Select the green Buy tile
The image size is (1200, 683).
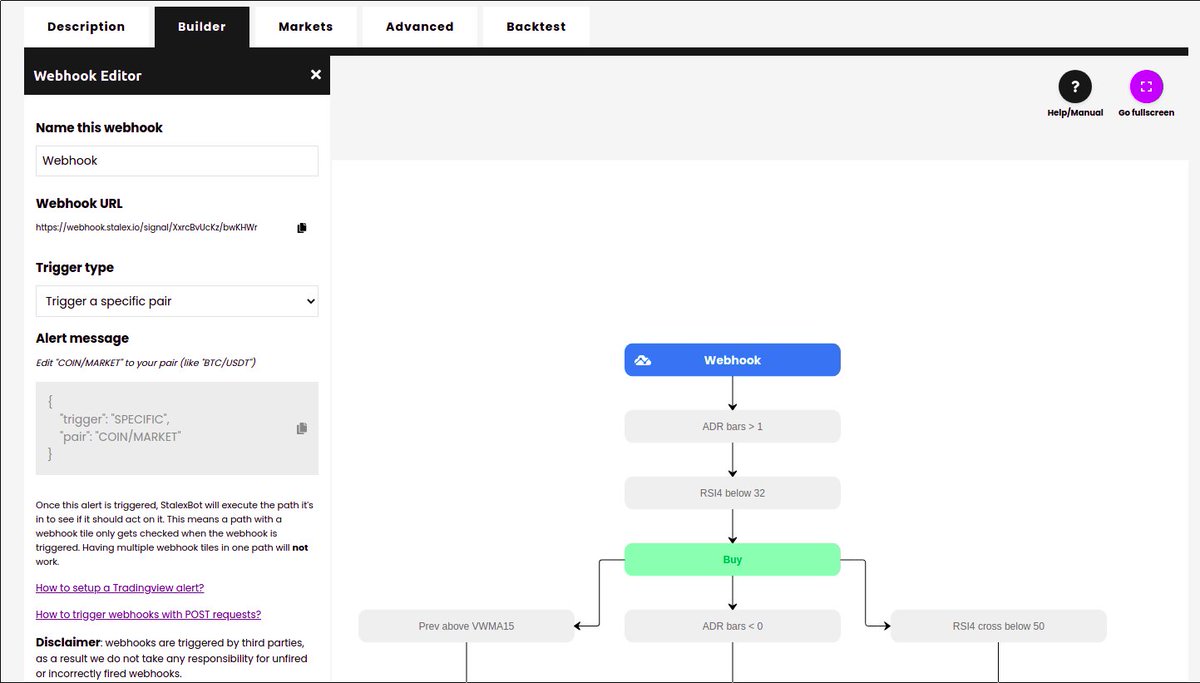click(x=732, y=559)
